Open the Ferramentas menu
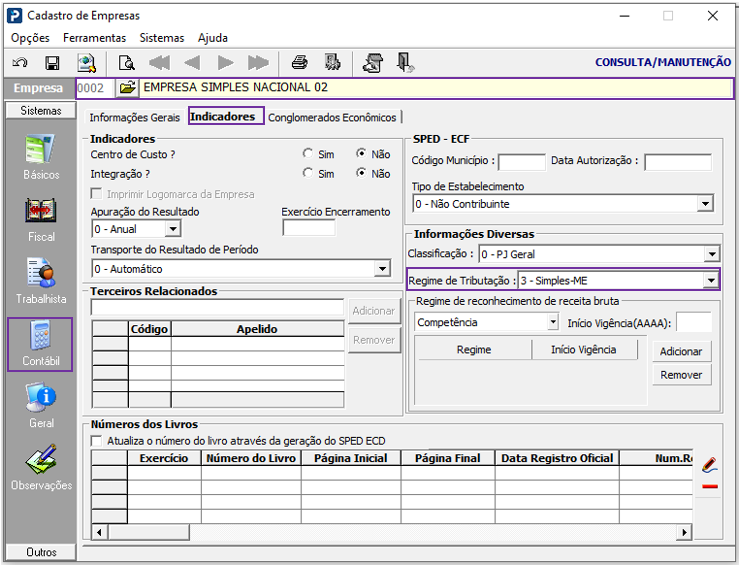Viewport: 739px width, 565px height. click(x=94, y=38)
